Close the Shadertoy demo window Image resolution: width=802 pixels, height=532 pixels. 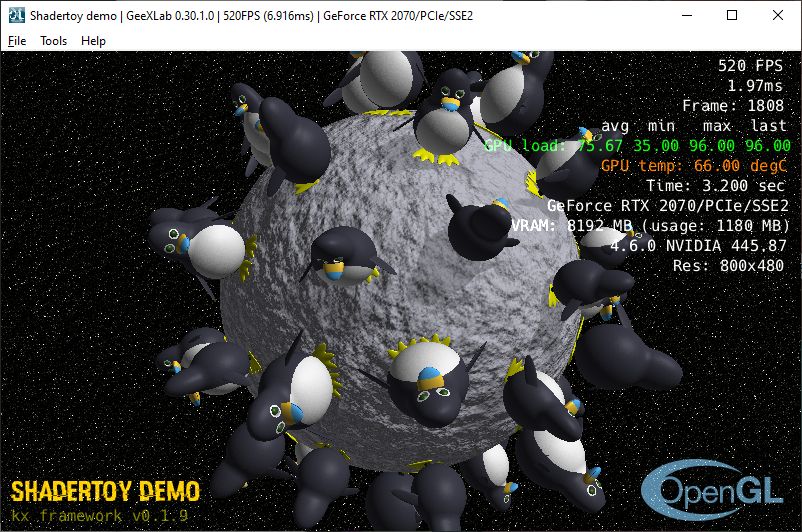pos(777,15)
